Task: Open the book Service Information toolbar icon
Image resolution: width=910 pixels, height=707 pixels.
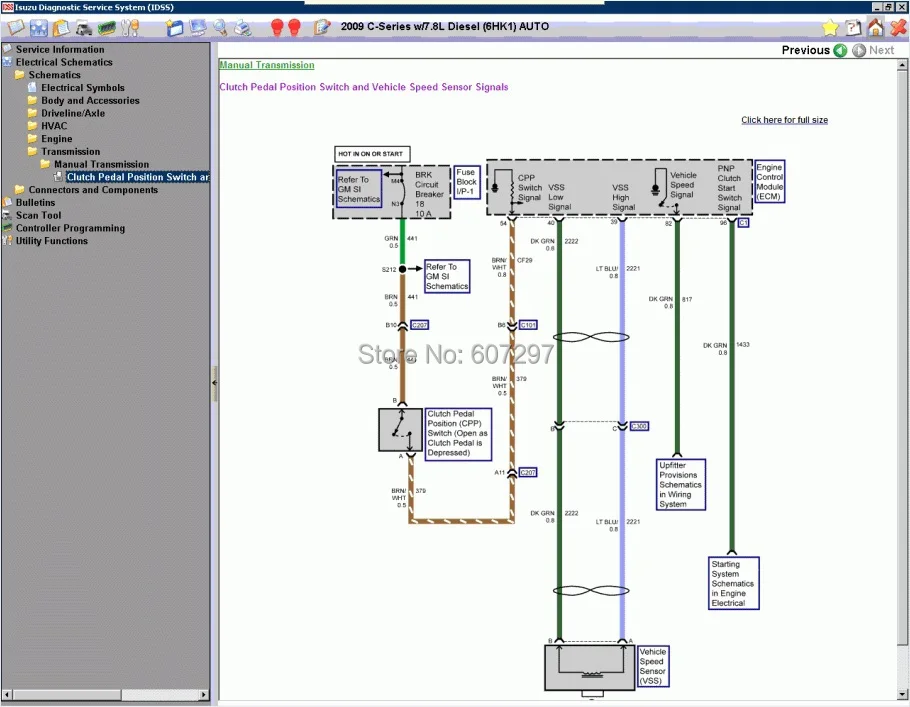Action: (x=16, y=27)
